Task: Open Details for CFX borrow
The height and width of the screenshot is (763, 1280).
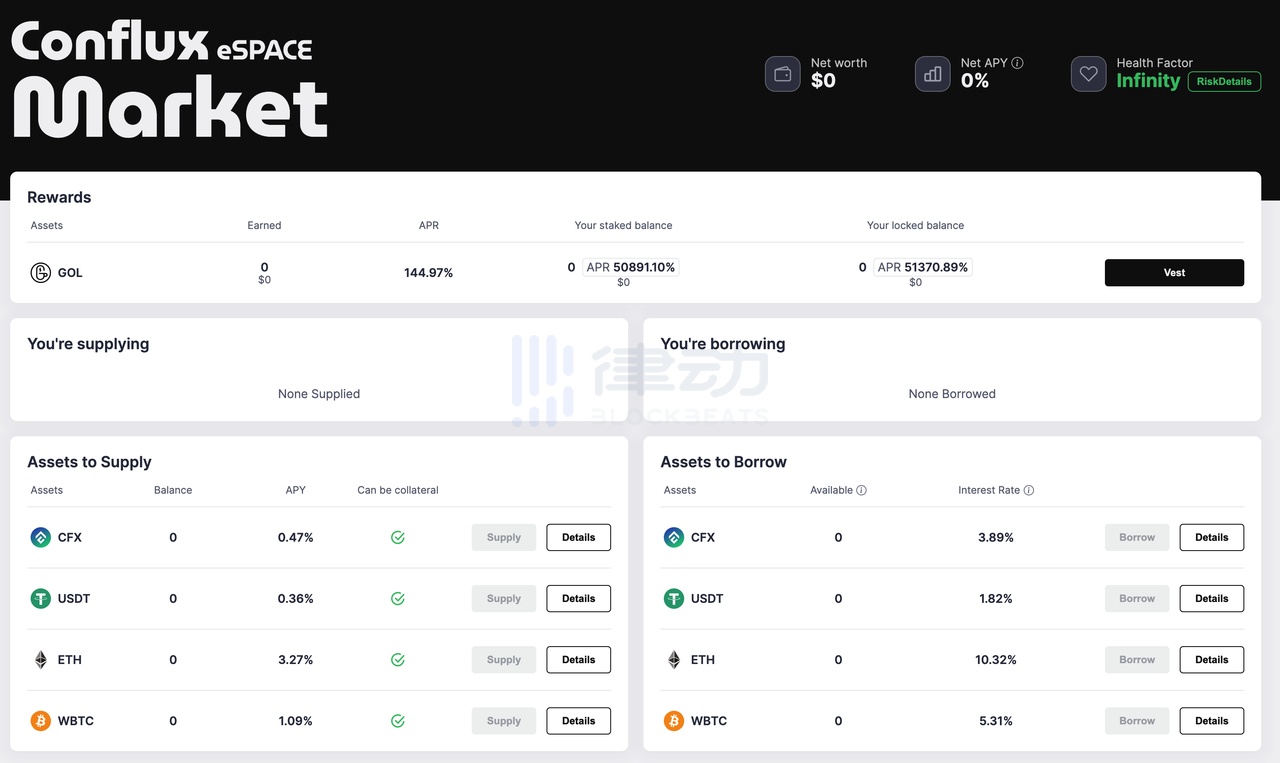Action: [x=1211, y=537]
